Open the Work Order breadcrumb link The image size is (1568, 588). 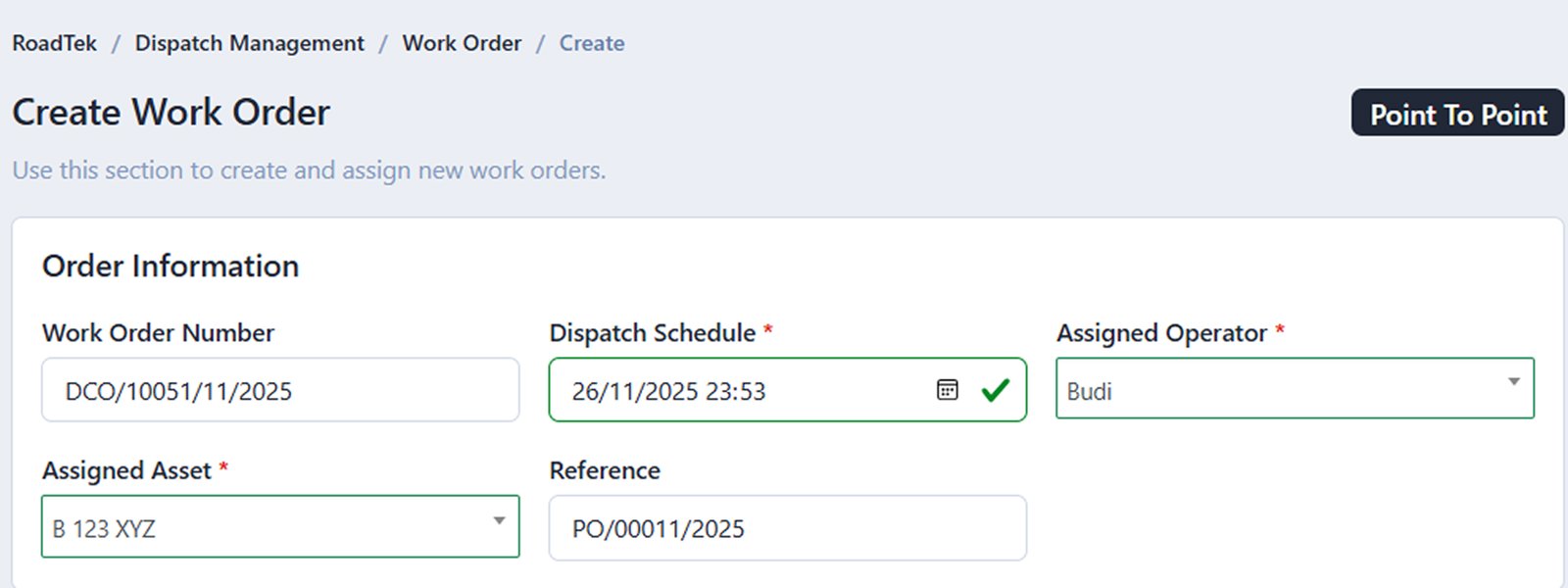462,43
